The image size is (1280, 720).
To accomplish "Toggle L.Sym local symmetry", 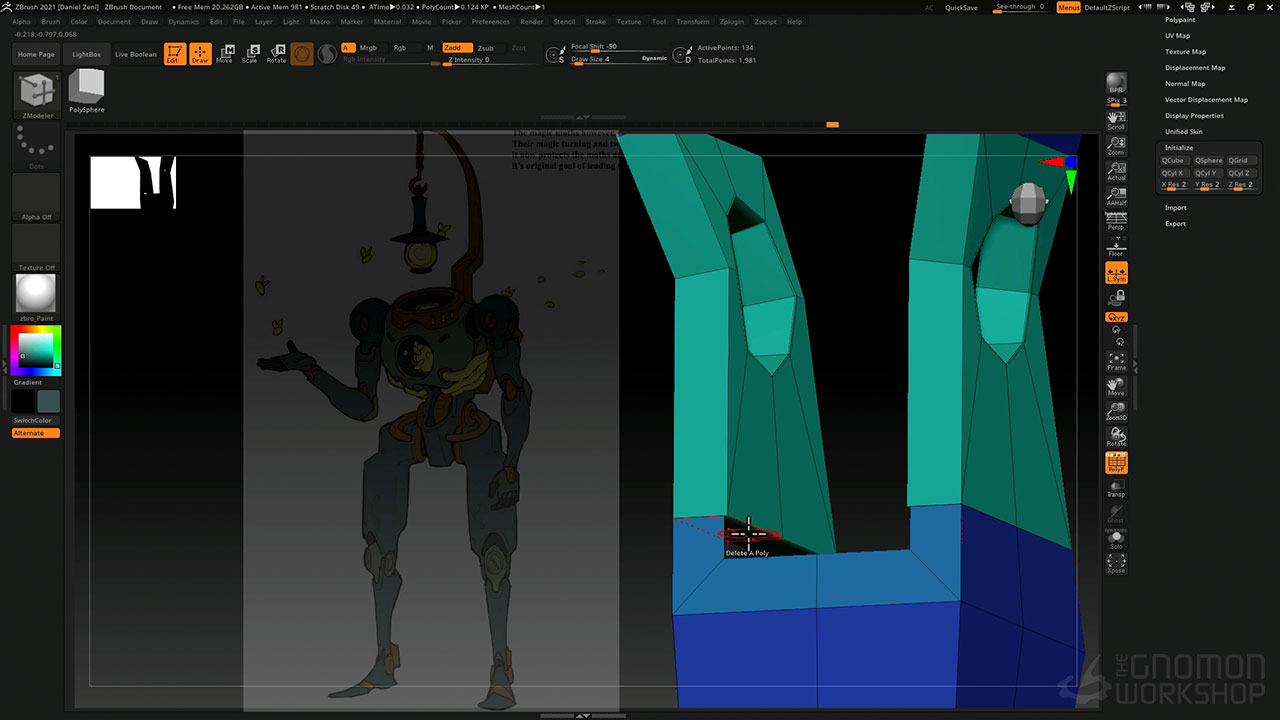I will click(1116, 273).
